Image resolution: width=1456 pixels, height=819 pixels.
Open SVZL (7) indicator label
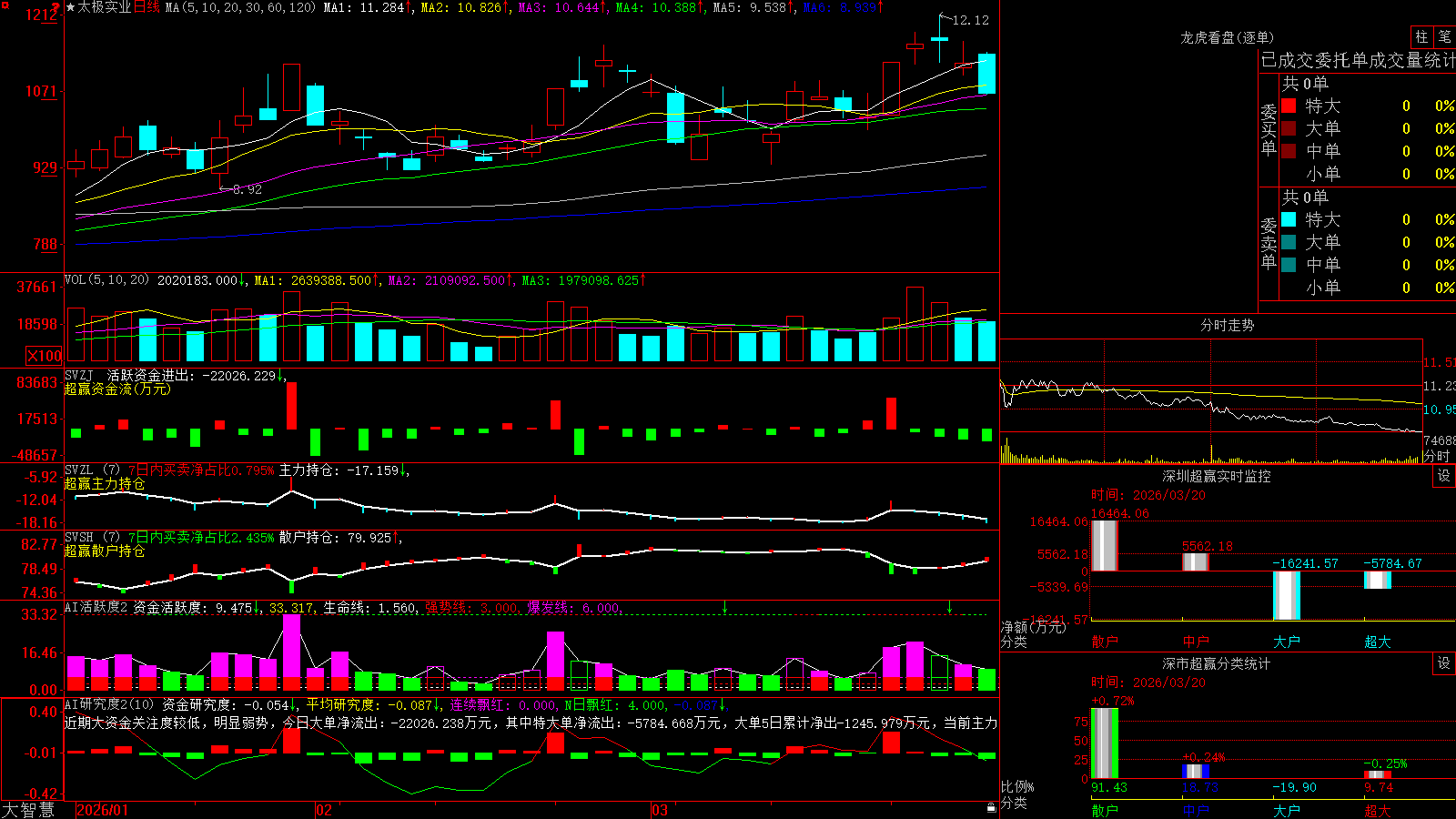[x=92, y=470]
